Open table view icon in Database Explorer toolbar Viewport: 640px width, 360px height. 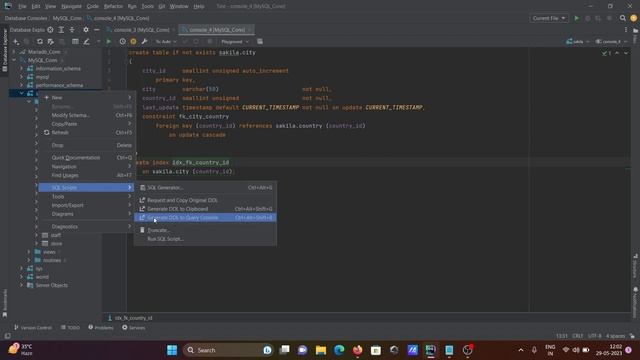75,42
